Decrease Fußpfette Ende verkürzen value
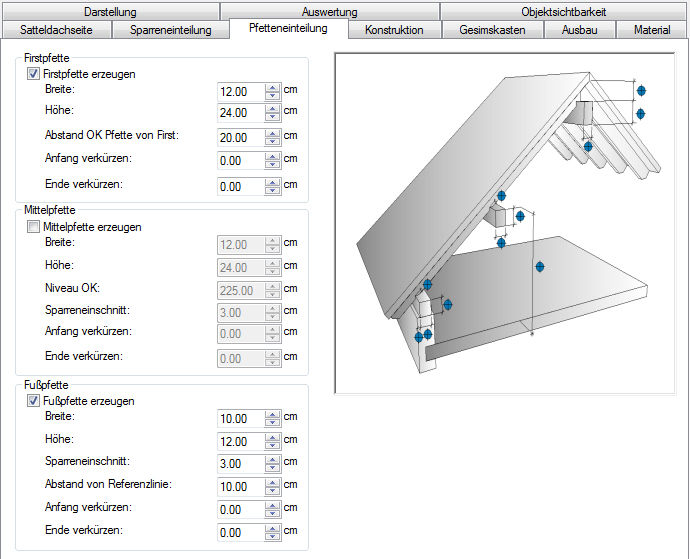Screen dimensions: 690x559 tap(273, 537)
